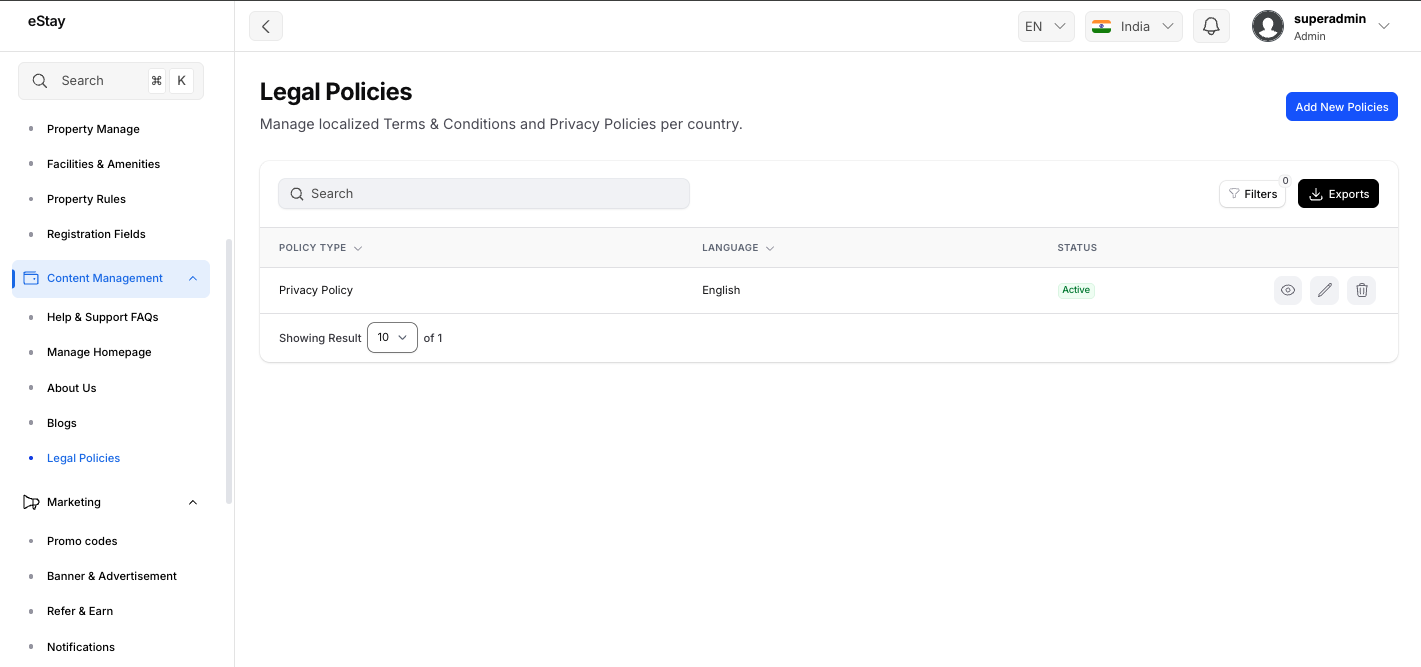
Task: Click the sidebar vertical scrollbar
Action: (x=229, y=370)
